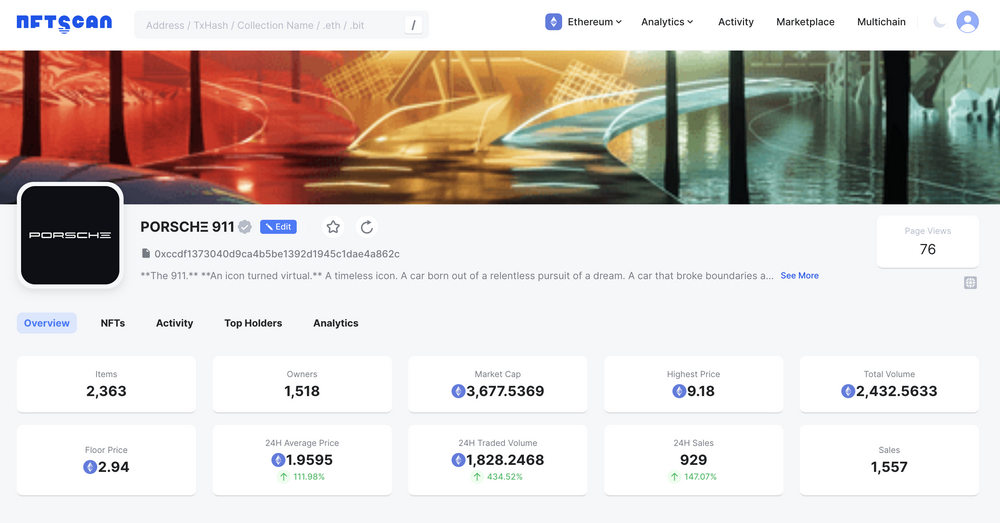Open the Analytics dropdown in header
Image resolution: width=1000 pixels, height=523 pixels.
tap(667, 22)
